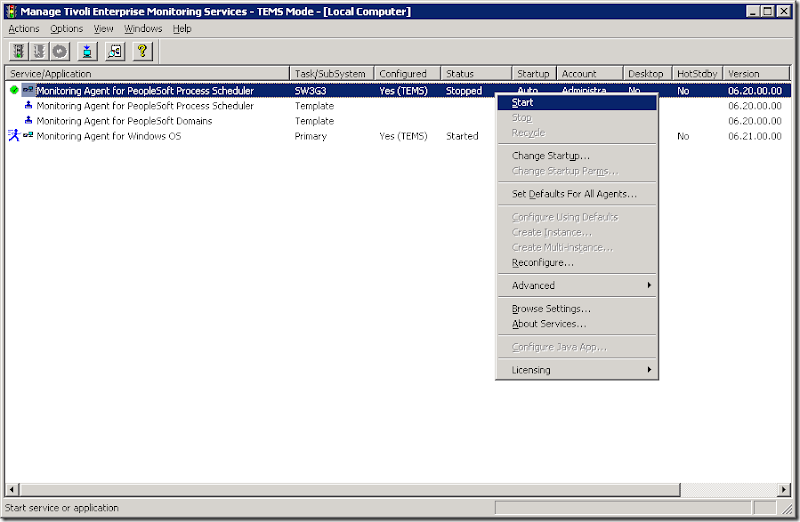The height and width of the screenshot is (522, 800).
Task: Sort by the Desktop column header
Action: pyautogui.click(x=648, y=73)
